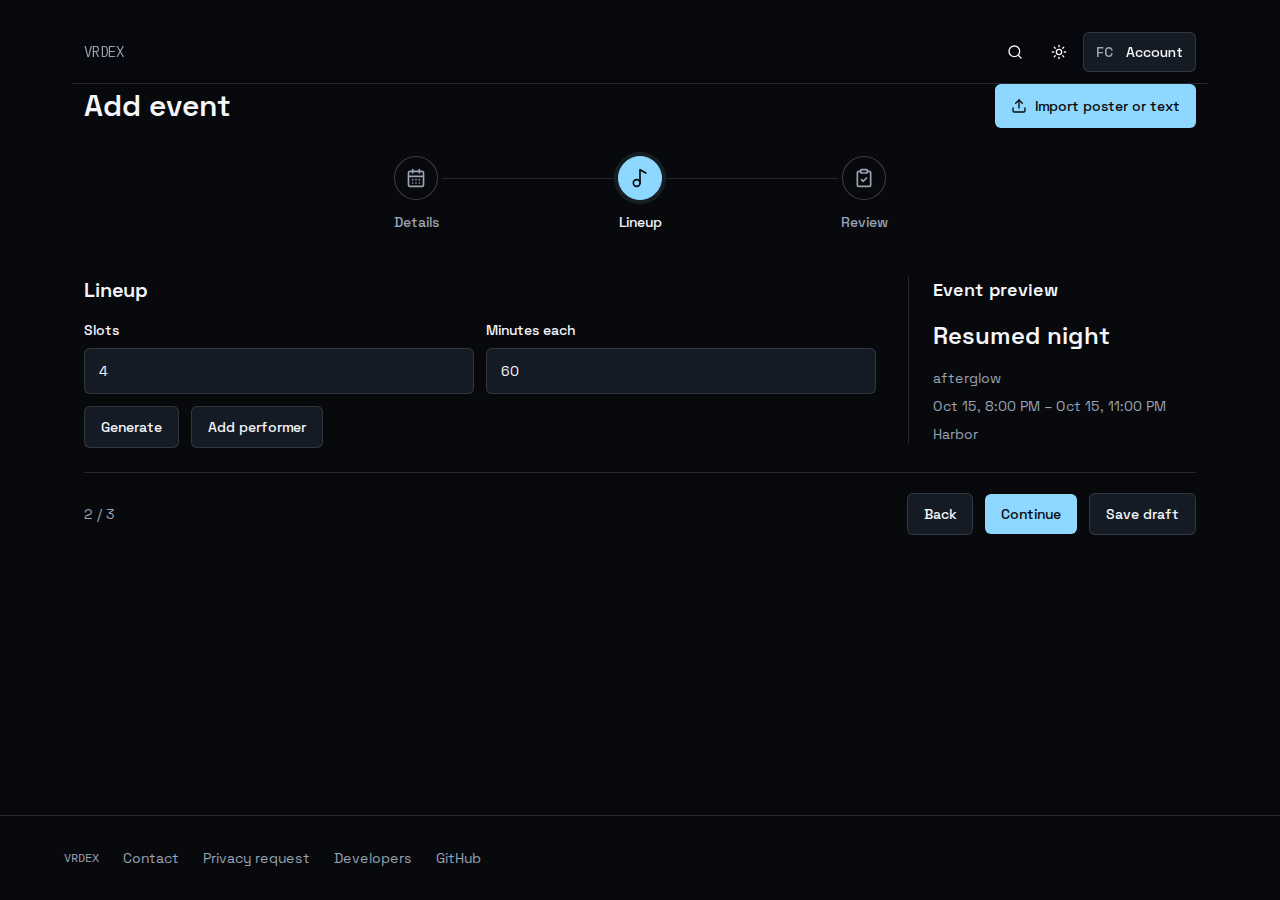Image resolution: width=1280 pixels, height=900 pixels.
Task: Focus the Minutes each input field
Action: (681, 371)
